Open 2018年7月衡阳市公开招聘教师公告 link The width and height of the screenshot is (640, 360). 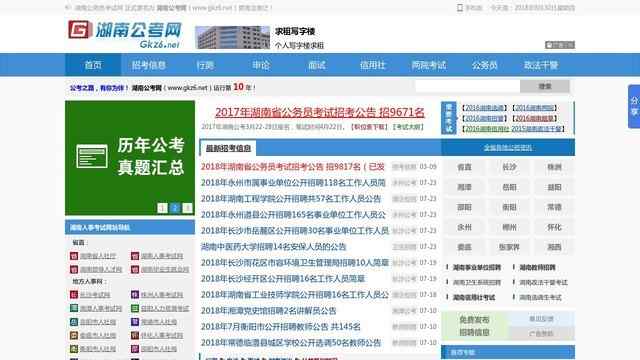pos(280,327)
